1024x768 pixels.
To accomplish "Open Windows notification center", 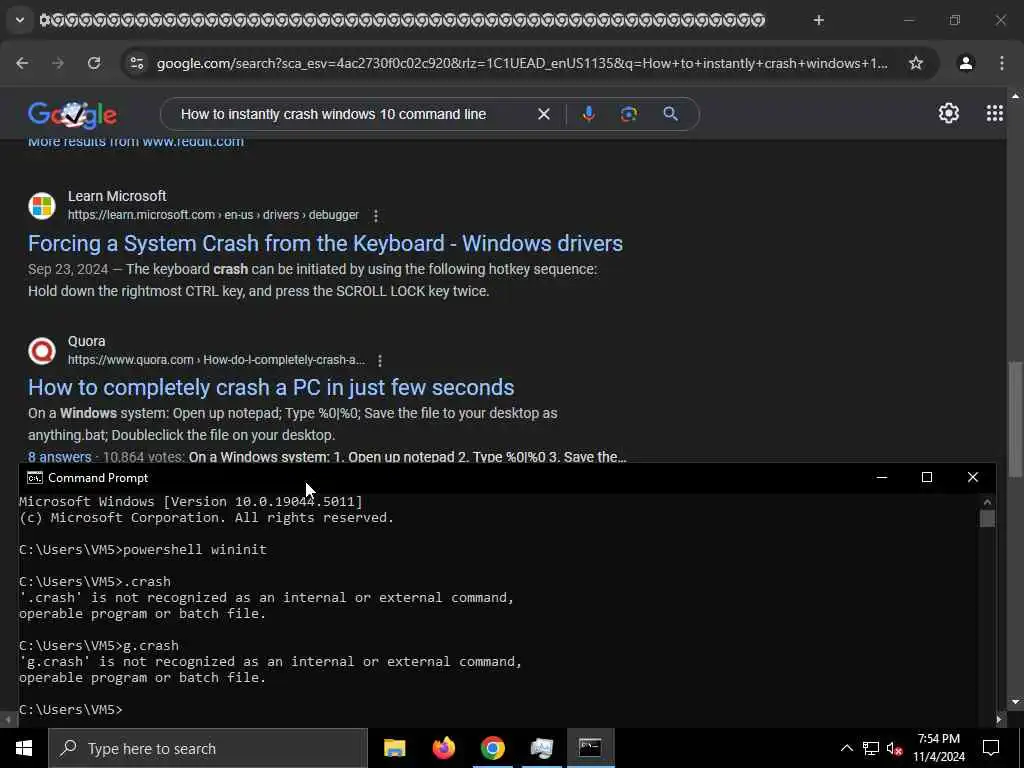I will coord(991,748).
